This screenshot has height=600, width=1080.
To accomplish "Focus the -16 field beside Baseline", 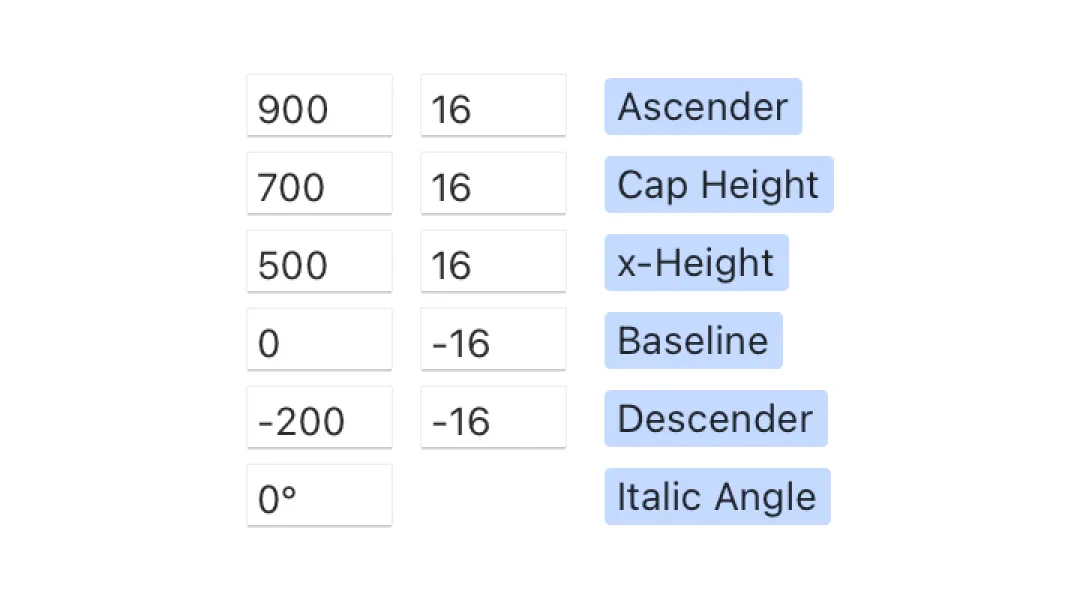I will 493,339.
